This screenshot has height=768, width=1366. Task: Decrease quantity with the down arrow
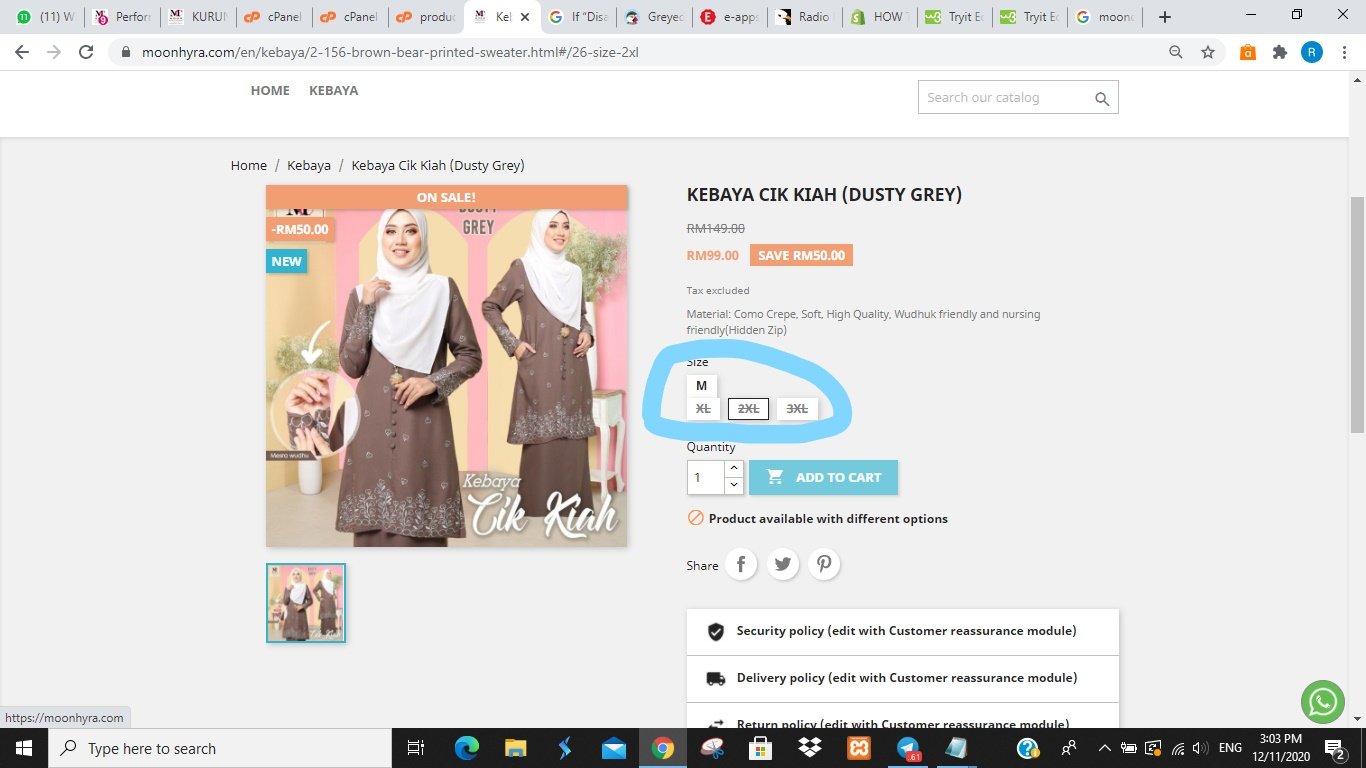[x=733, y=485]
